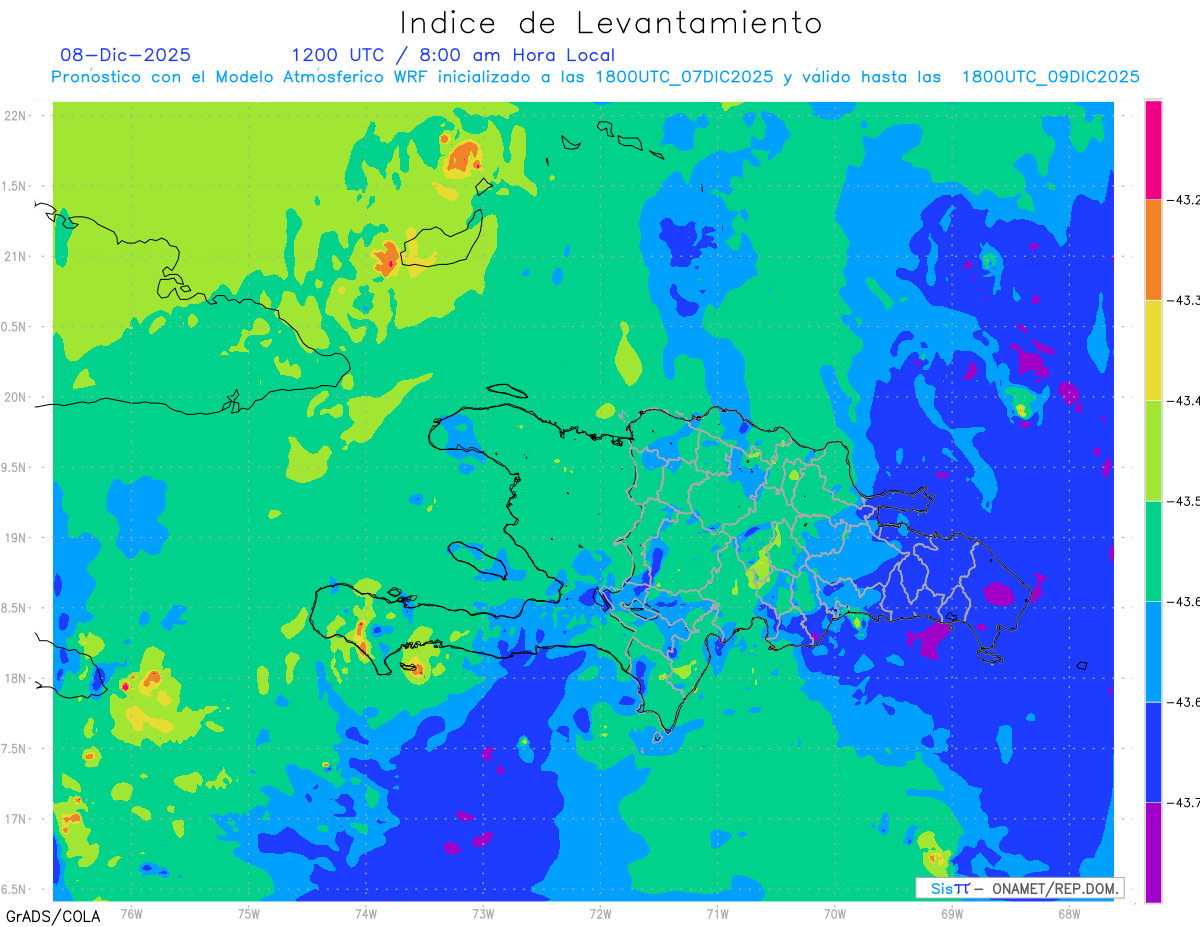This screenshot has width=1200, height=927.
Task: Click "1200 UTC / 8:00 am Hora Local"
Action: point(453,55)
